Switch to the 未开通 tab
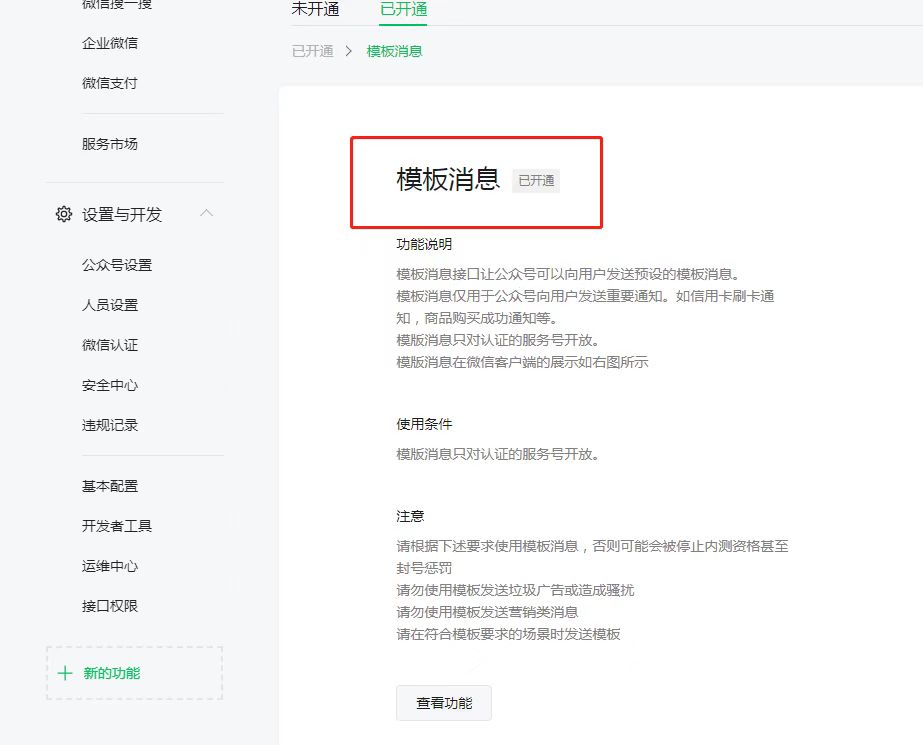 click(315, 10)
